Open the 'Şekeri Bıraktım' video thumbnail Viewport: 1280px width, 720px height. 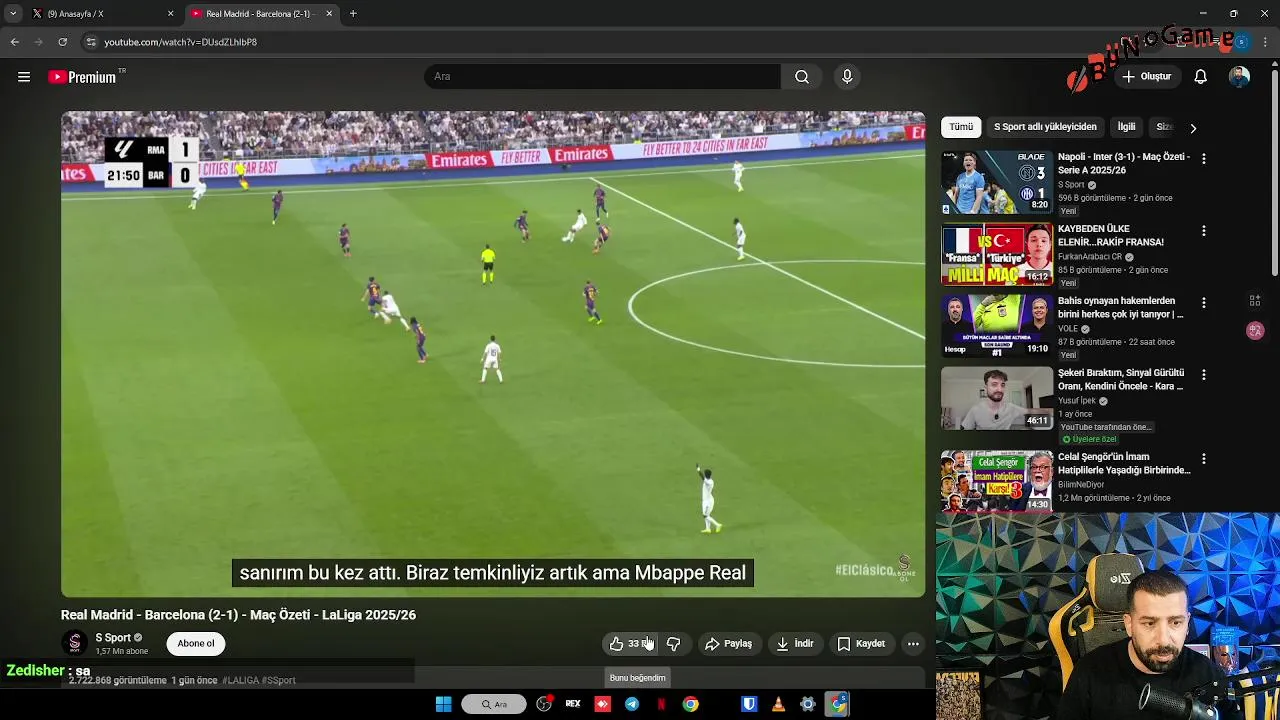[x=997, y=398]
